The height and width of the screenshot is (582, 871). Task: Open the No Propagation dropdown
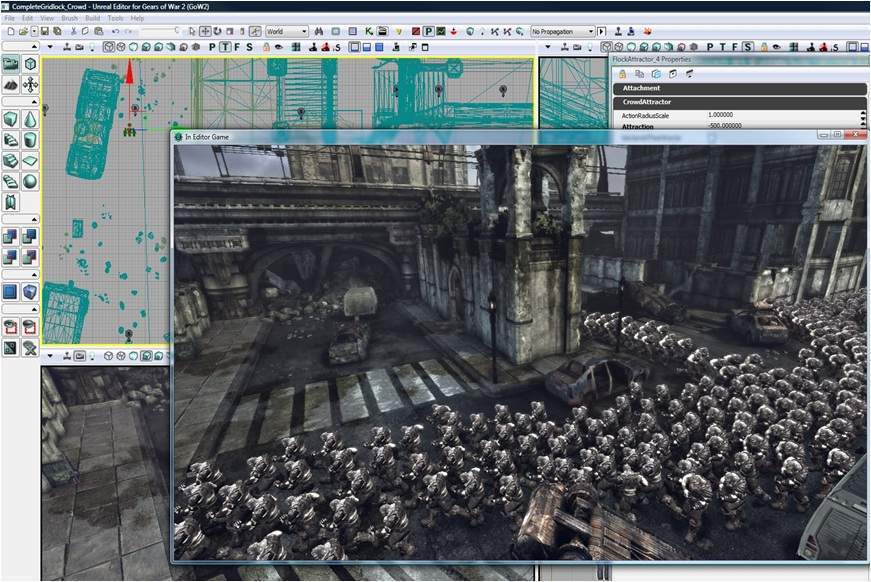click(x=562, y=32)
